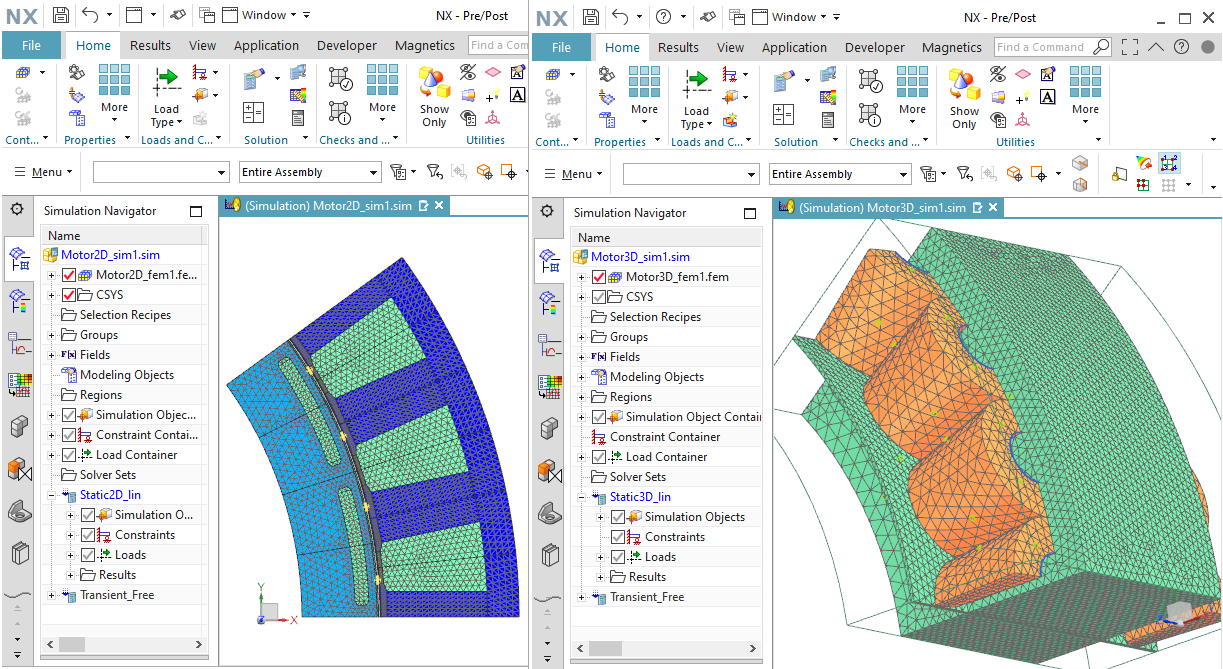1223x669 pixels.
Task: Toggle the CSYS checkbox under Motor3D_sim1.sim
Action: coord(599,297)
